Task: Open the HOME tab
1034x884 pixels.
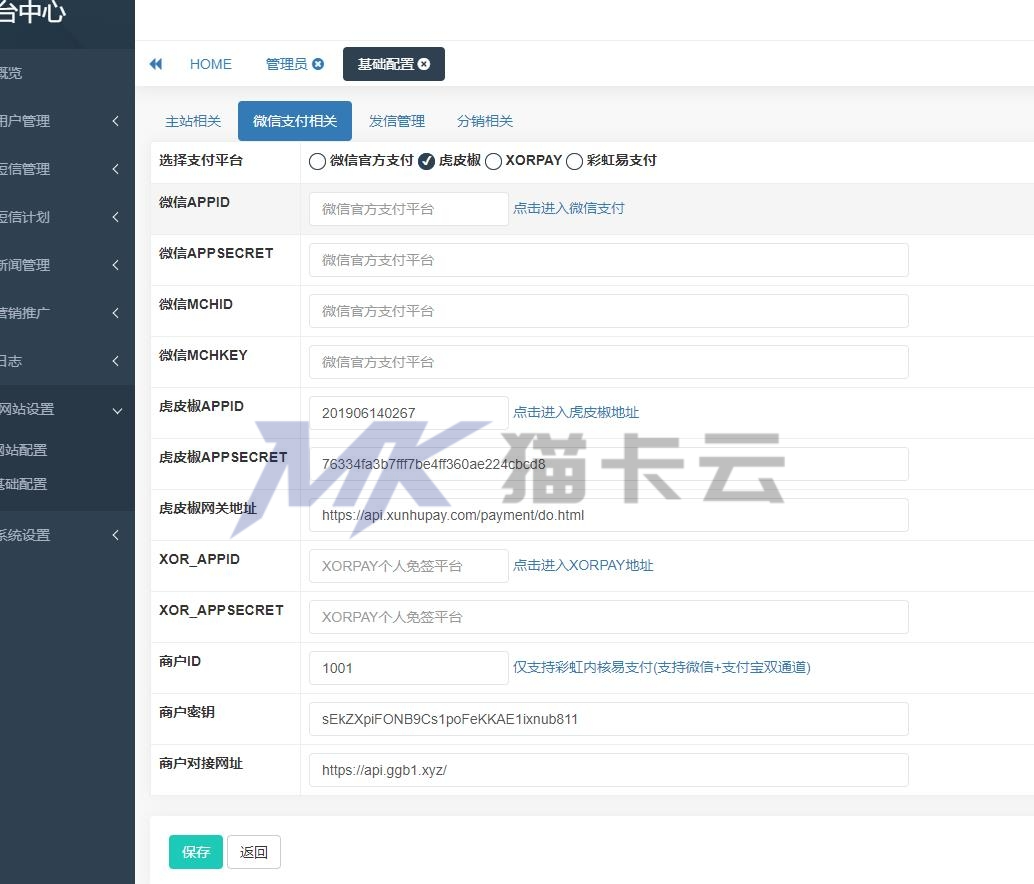Action: (x=210, y=64)
